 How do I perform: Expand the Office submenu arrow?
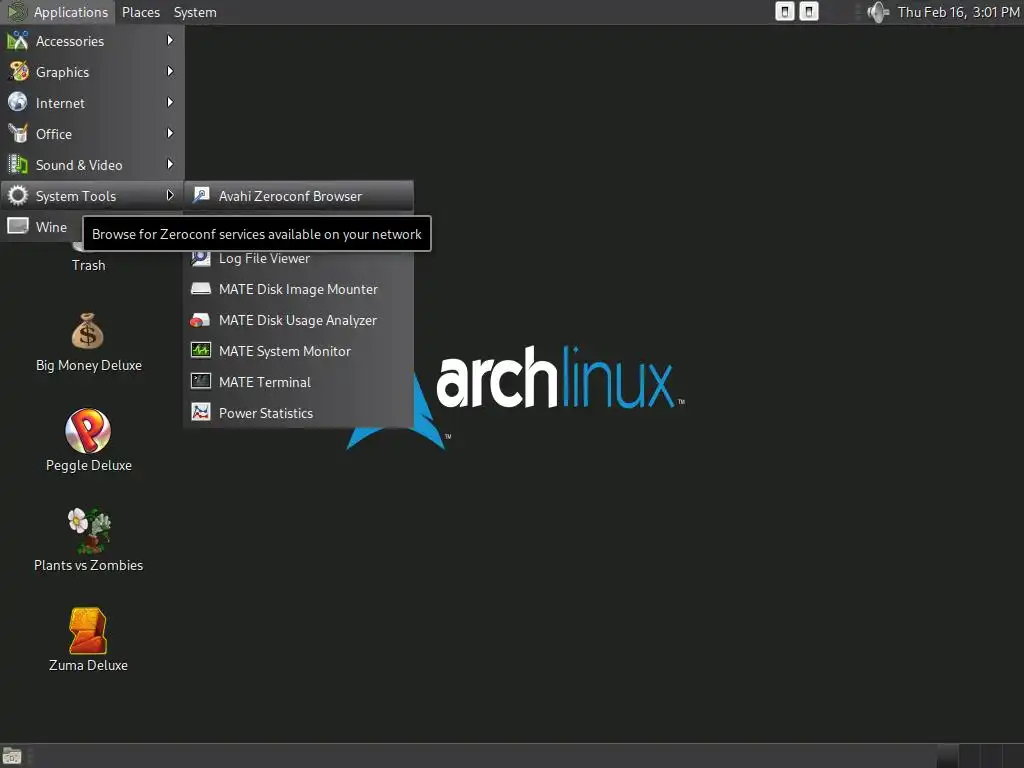click(x=170, y=133)
